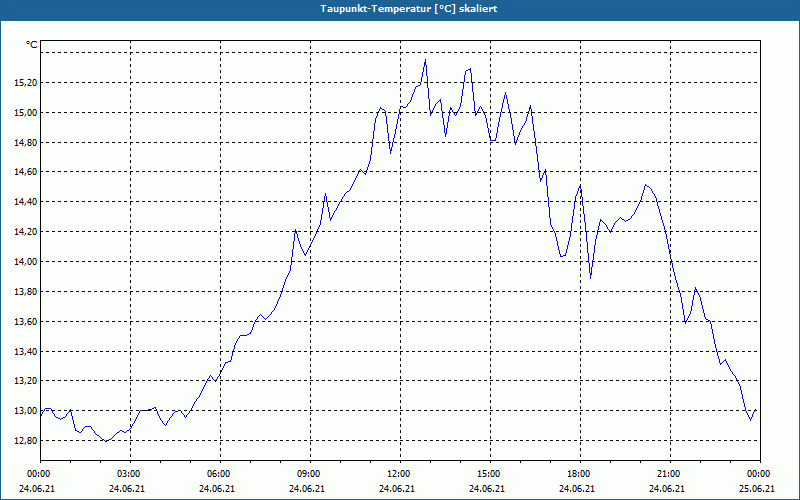
Task: Select the 13,80 axis value
Action: [x=26, y=292]
